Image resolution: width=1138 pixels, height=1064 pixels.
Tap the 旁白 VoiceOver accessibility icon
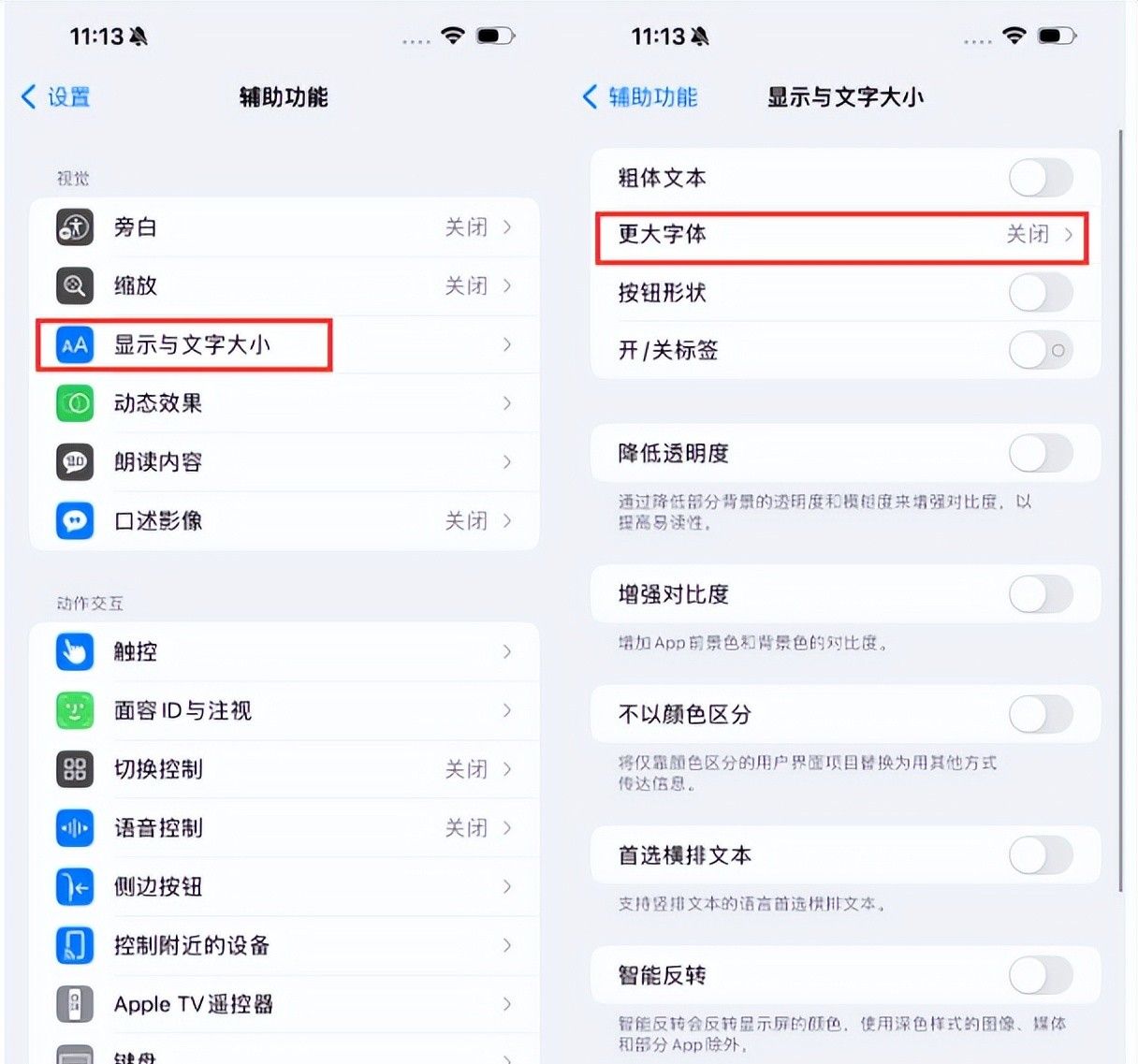click(x=75, y=227)
